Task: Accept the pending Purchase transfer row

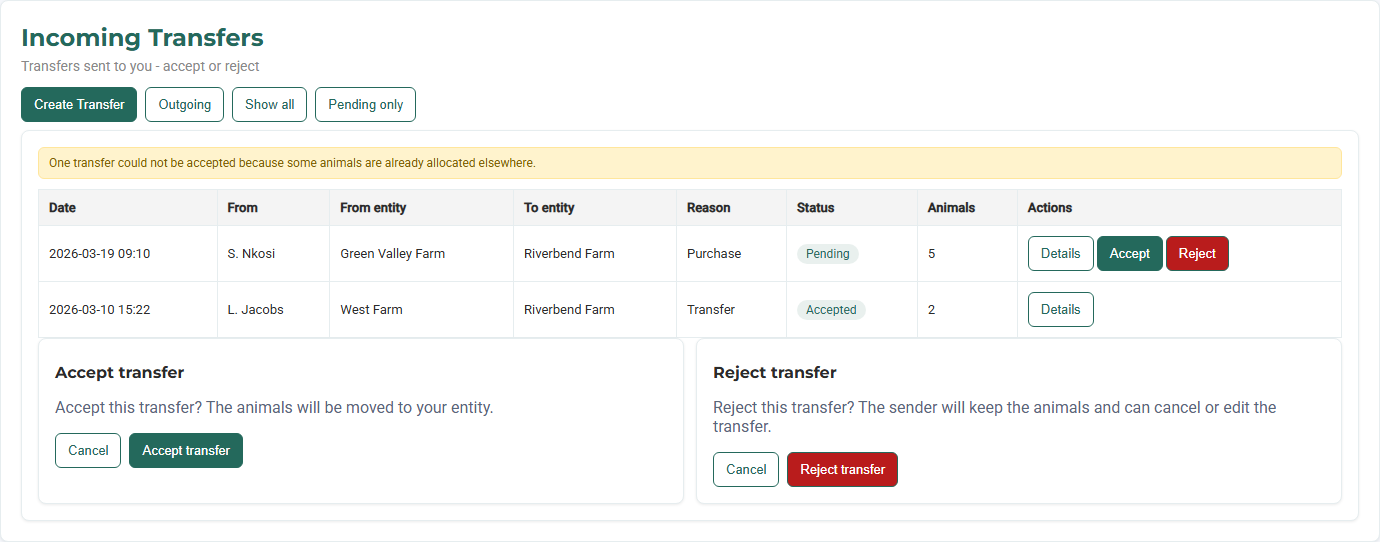Action: (x=1129, y=253)
